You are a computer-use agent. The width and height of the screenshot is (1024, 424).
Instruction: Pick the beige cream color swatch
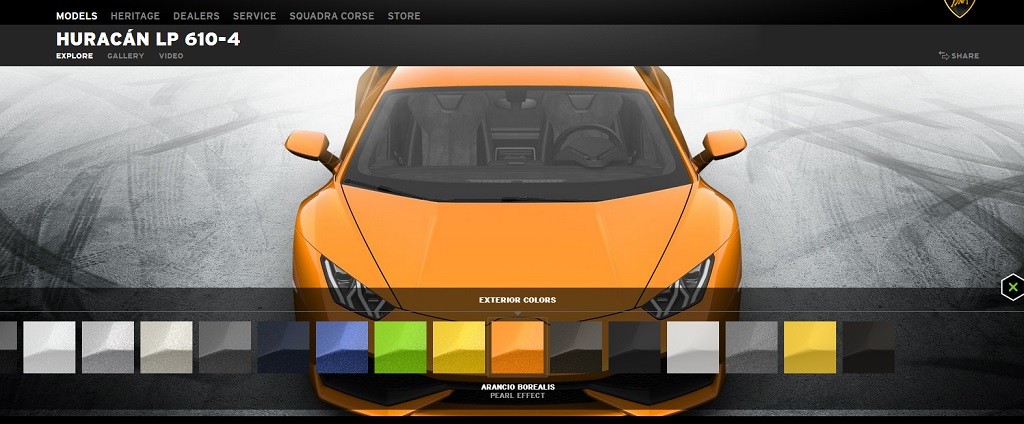167,347
